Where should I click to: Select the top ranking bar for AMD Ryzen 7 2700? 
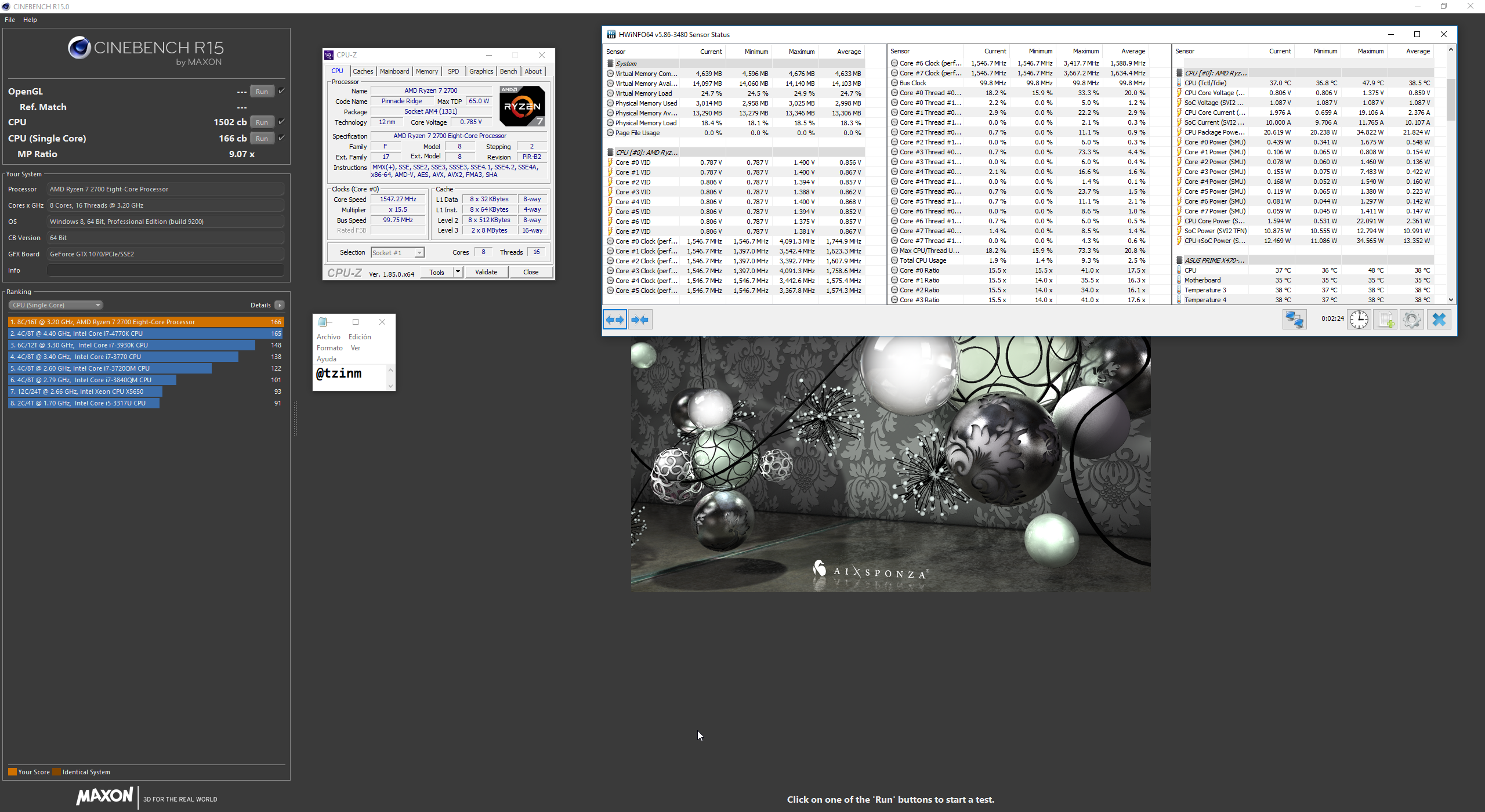coord(146,322)
